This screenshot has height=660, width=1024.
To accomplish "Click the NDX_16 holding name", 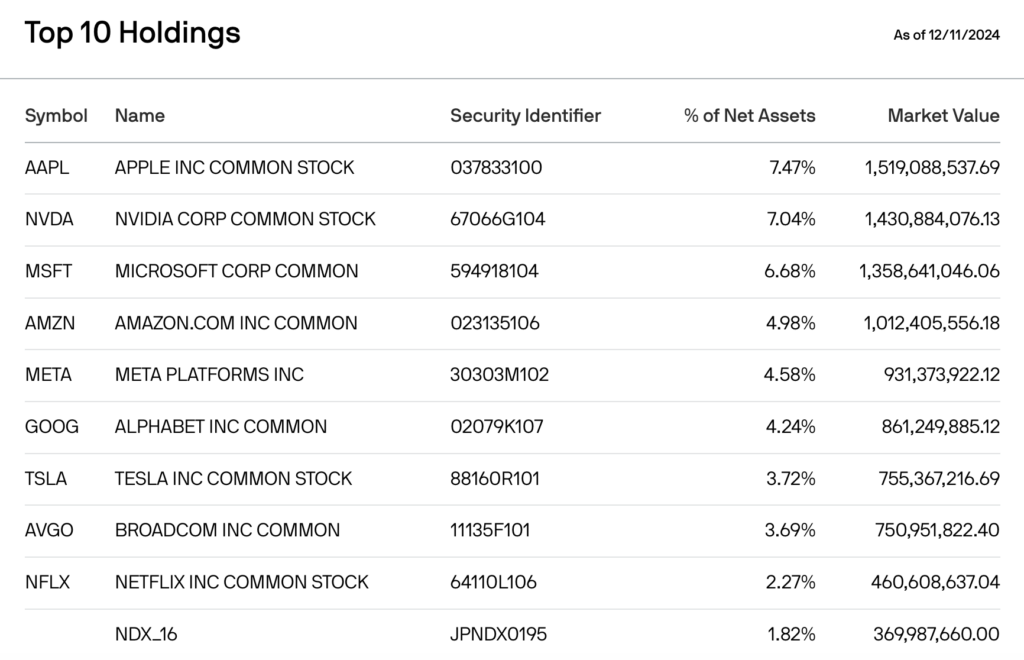I will coord(146,634).
